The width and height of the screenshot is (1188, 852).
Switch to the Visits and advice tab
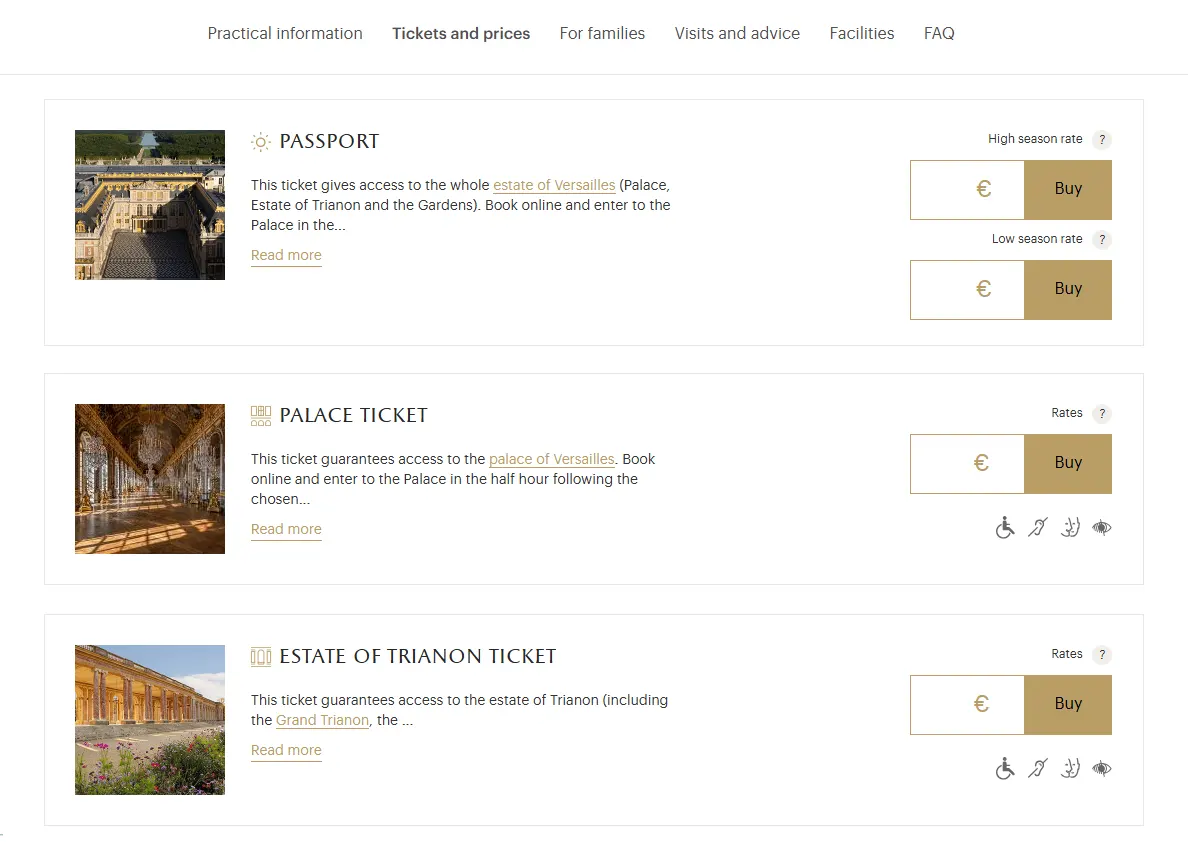click(737, 34)
